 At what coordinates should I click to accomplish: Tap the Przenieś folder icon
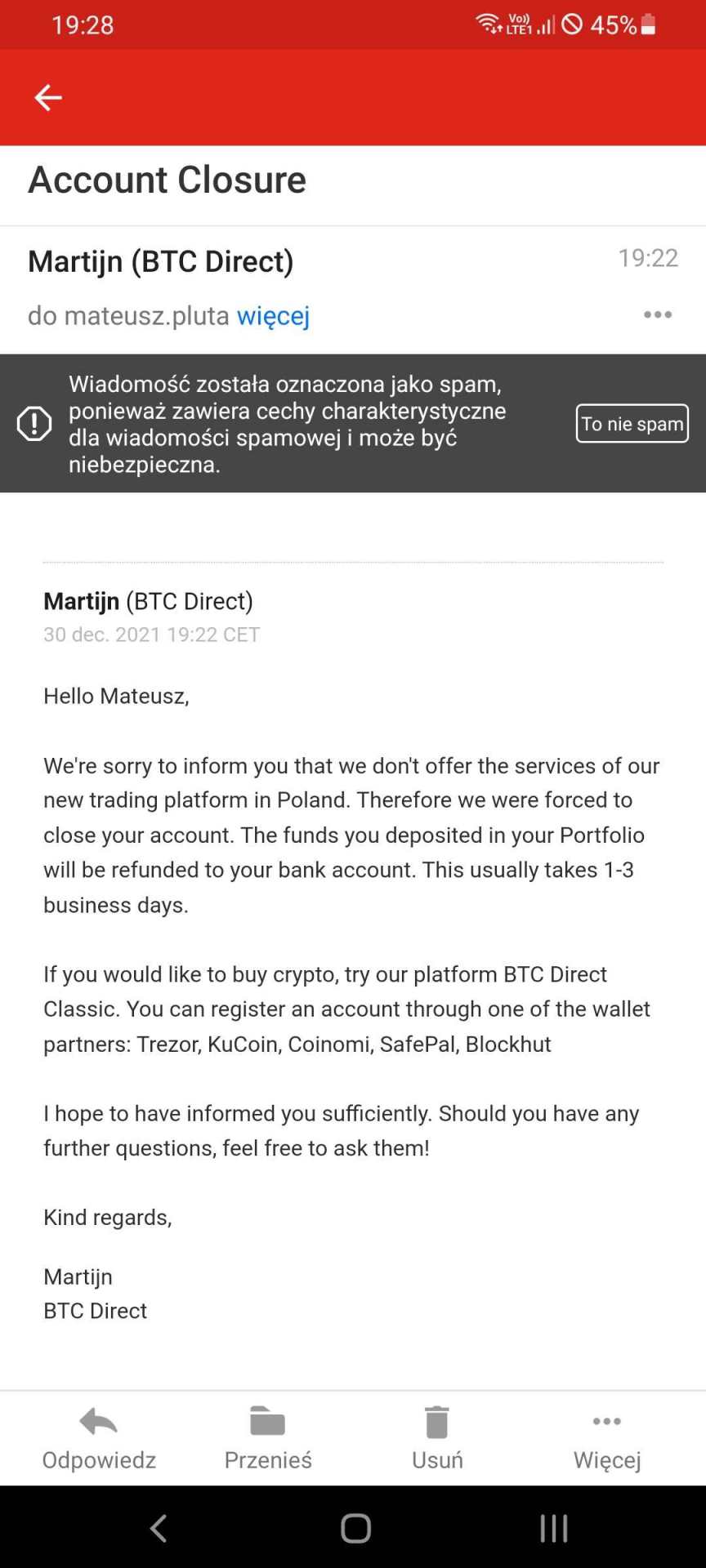(x=267, y=1422)
